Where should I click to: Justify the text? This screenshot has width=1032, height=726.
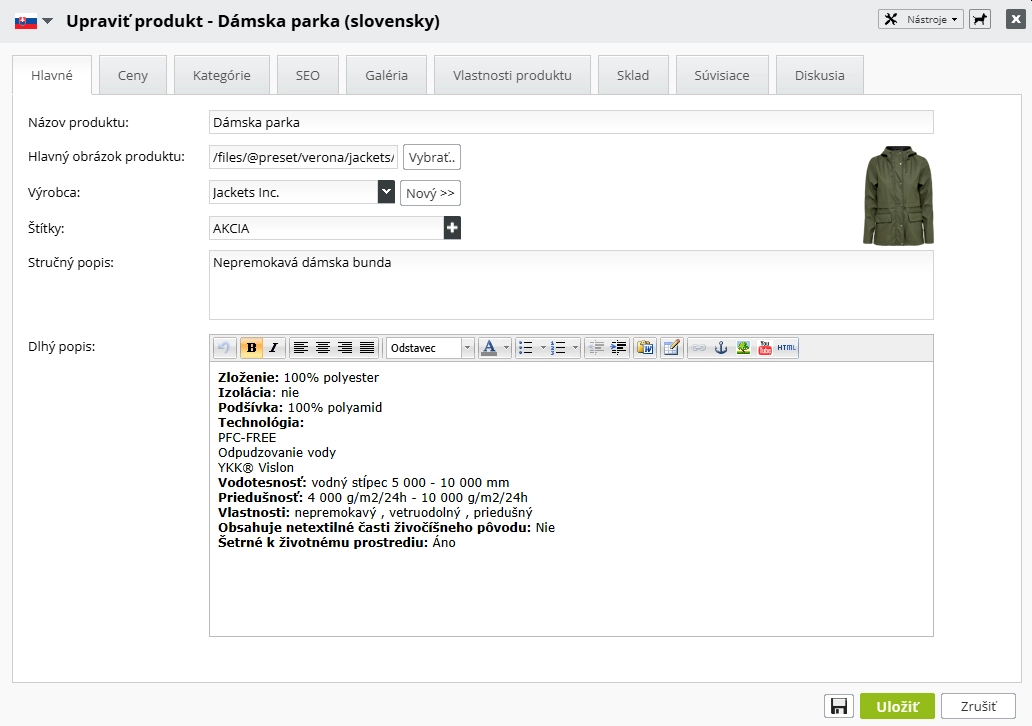367,348
